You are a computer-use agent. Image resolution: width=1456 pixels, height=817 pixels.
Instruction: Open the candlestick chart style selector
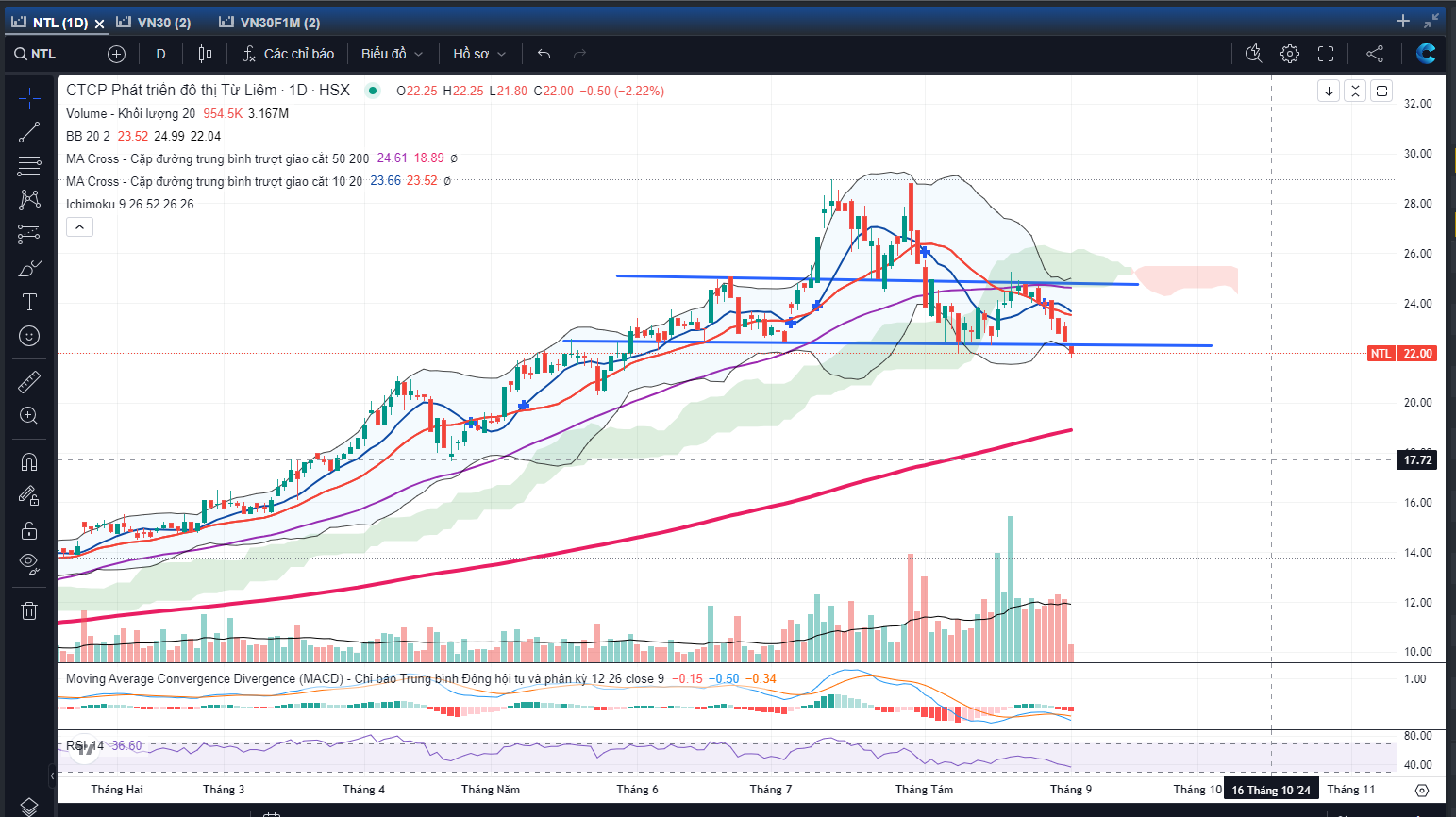205,54
